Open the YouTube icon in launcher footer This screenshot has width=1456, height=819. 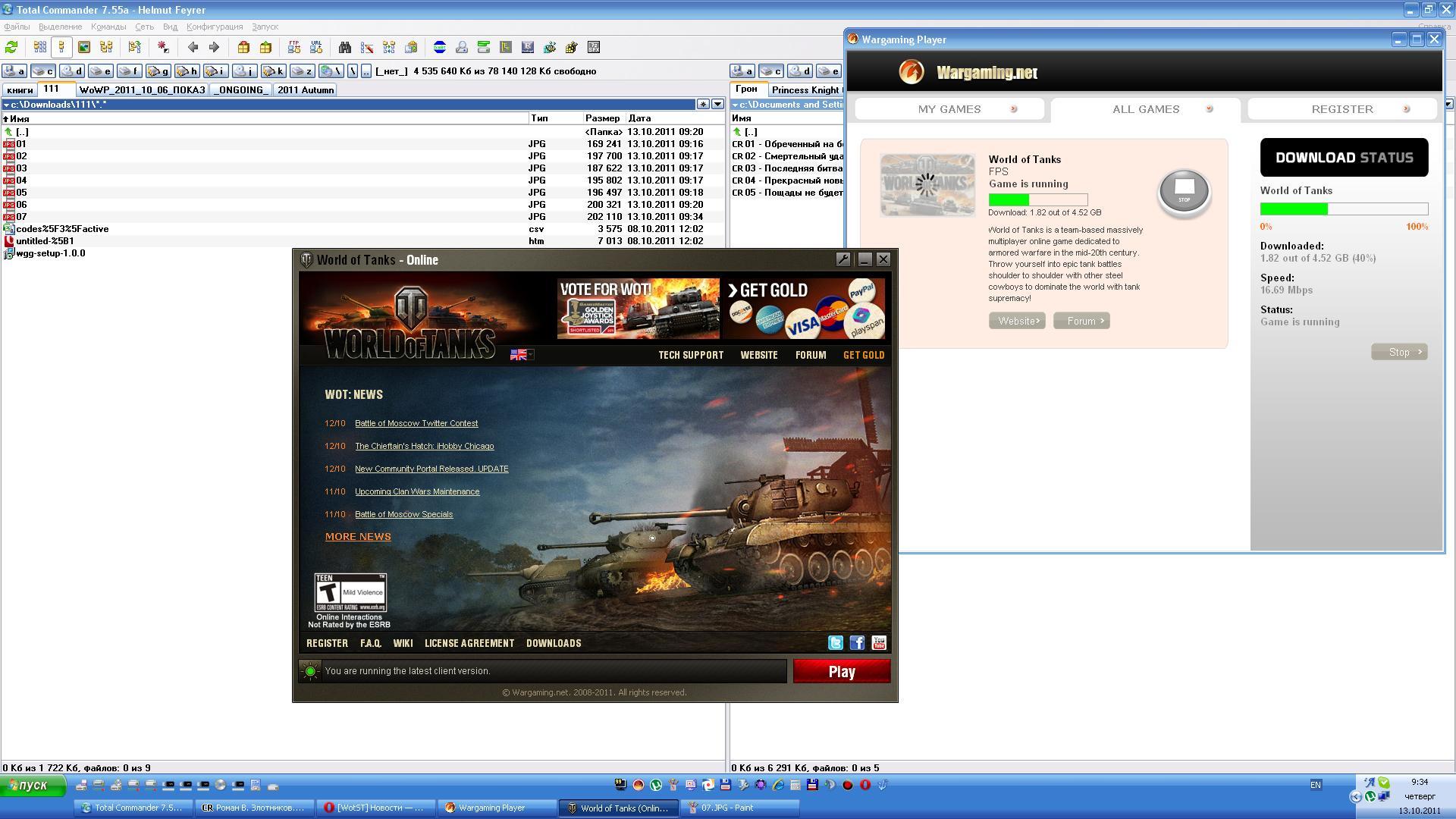click(879, 643)
